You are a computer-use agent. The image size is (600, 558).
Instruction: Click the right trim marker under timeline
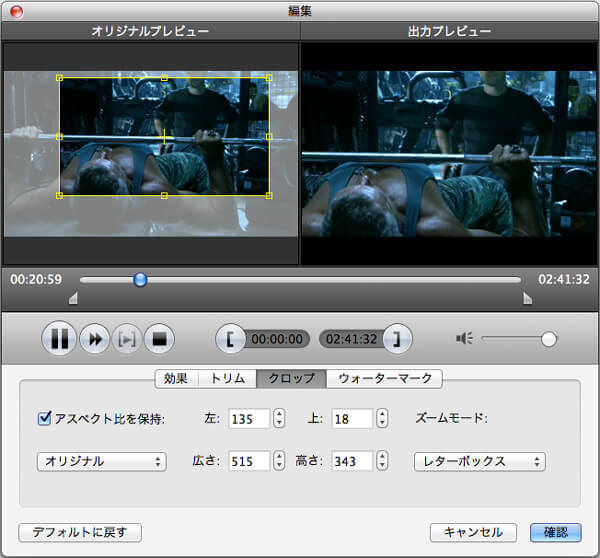(528, 298)
